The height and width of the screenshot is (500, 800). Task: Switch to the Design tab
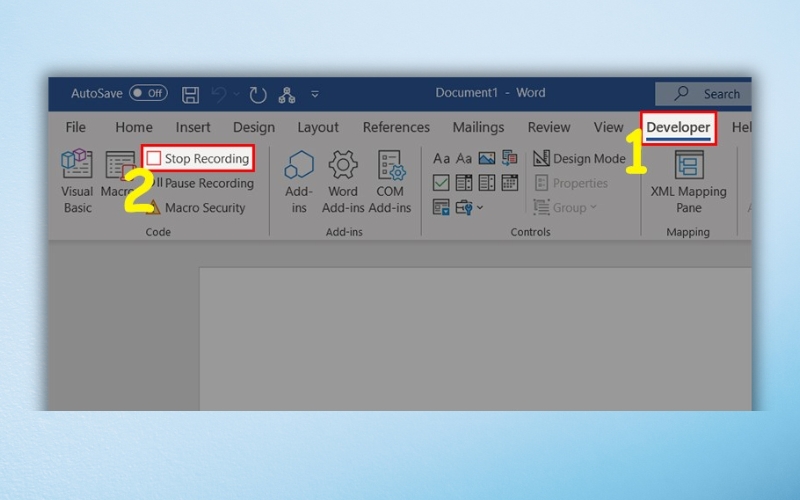[x=254, y=127]
